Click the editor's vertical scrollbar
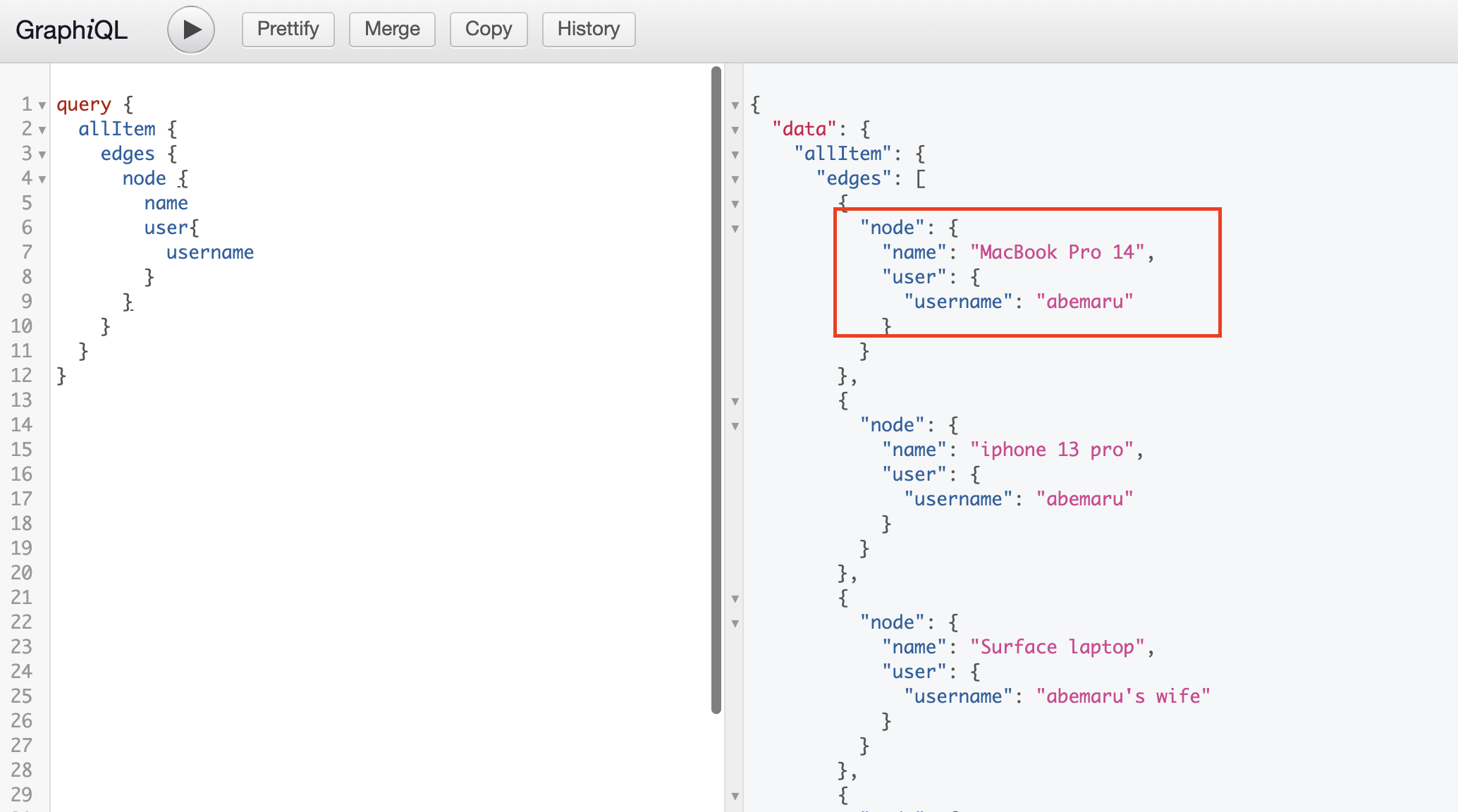The width and height of the screenshot is (1458, 812). 716,388
